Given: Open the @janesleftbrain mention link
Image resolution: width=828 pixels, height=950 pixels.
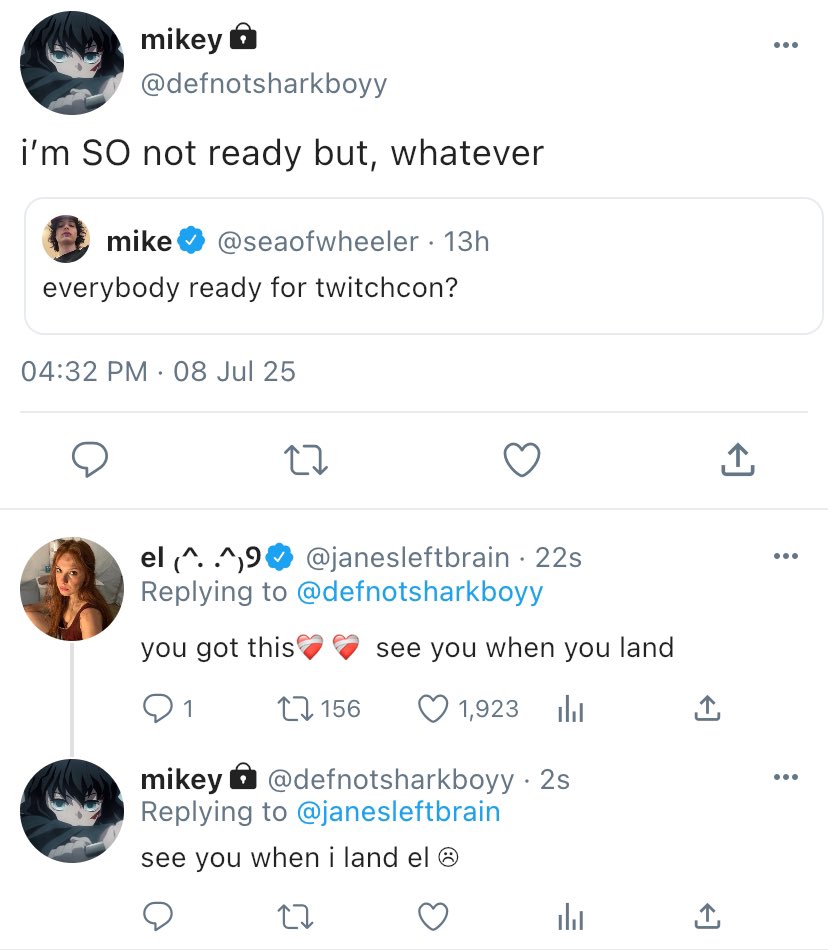Looking at the screenshot, I should (x=398, y=812).
